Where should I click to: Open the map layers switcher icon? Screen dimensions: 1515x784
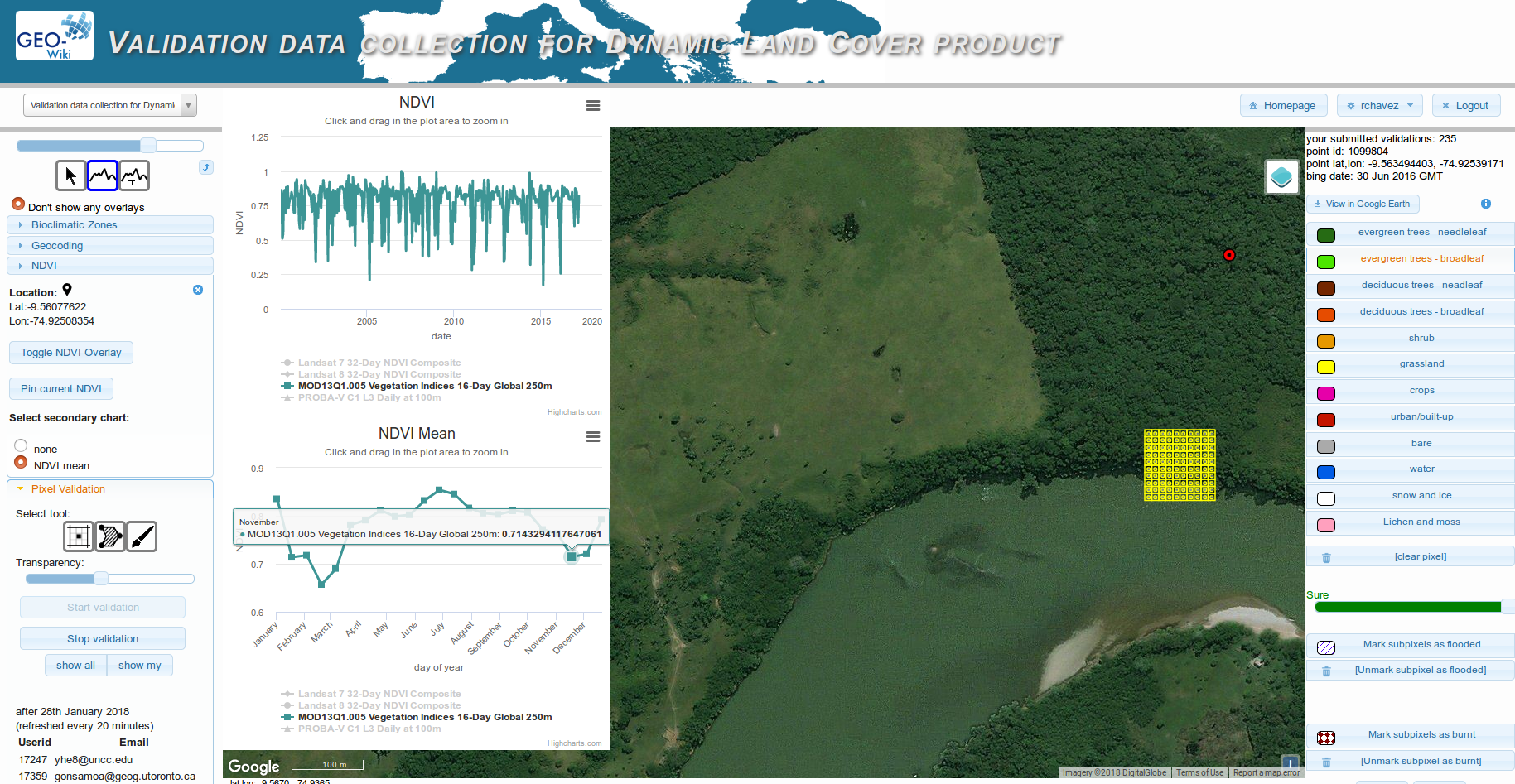point(1281,176)
